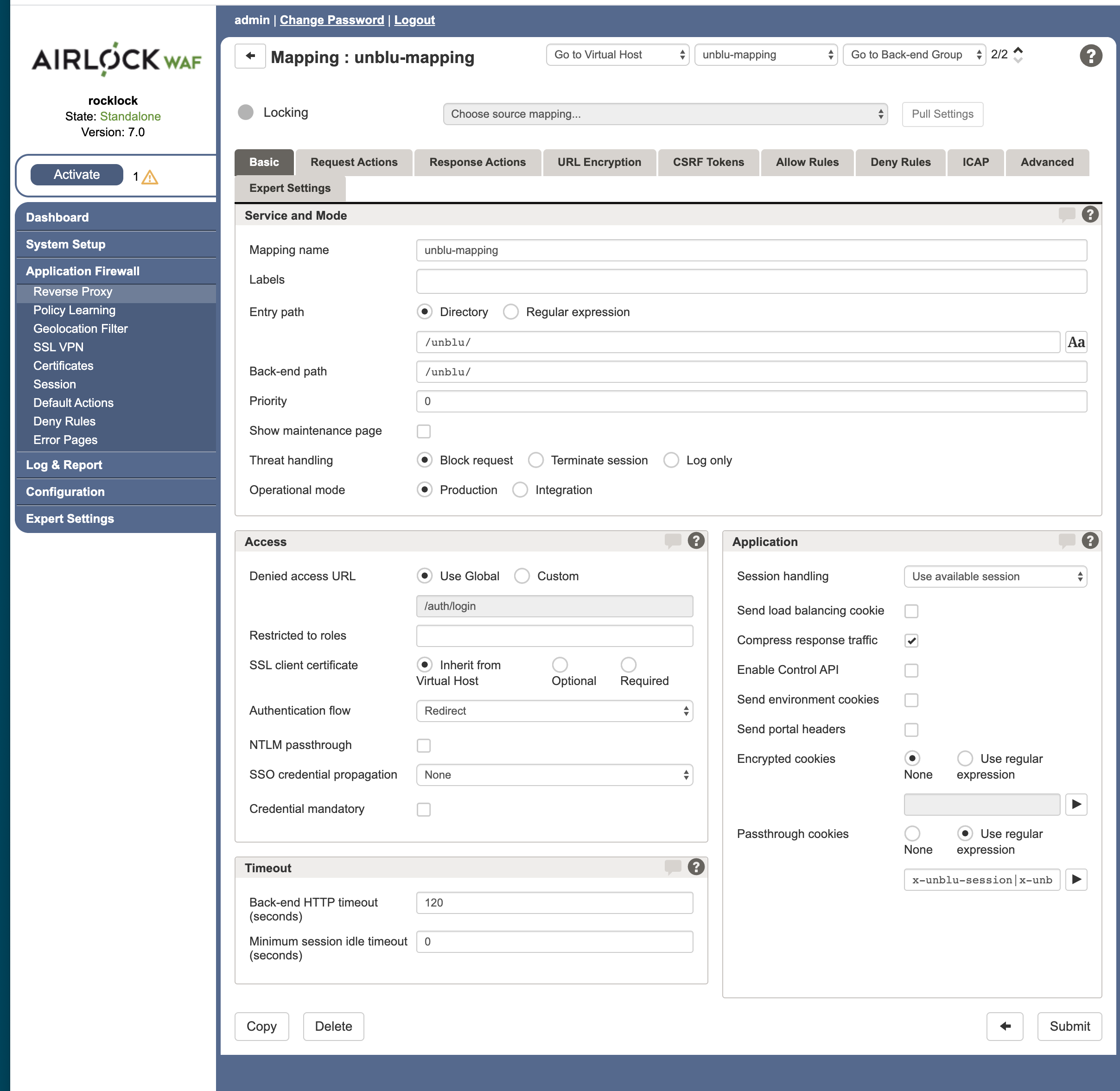The width and height of the screenshot is (1120, 1091).
Task: Open the Authentication flow dropdown
Action: (x=554, y=710)
